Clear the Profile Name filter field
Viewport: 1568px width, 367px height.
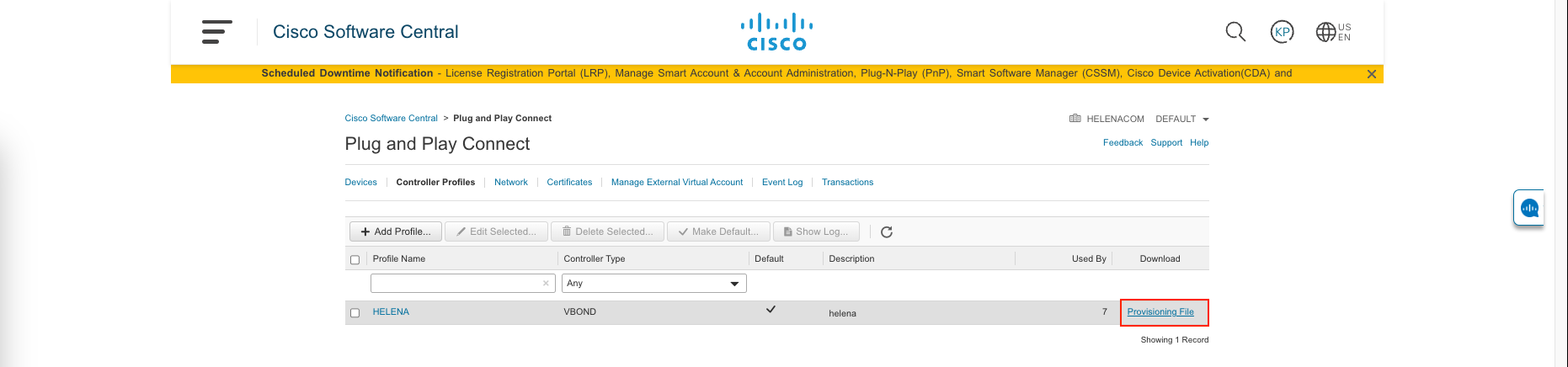(x=546, y=284)
